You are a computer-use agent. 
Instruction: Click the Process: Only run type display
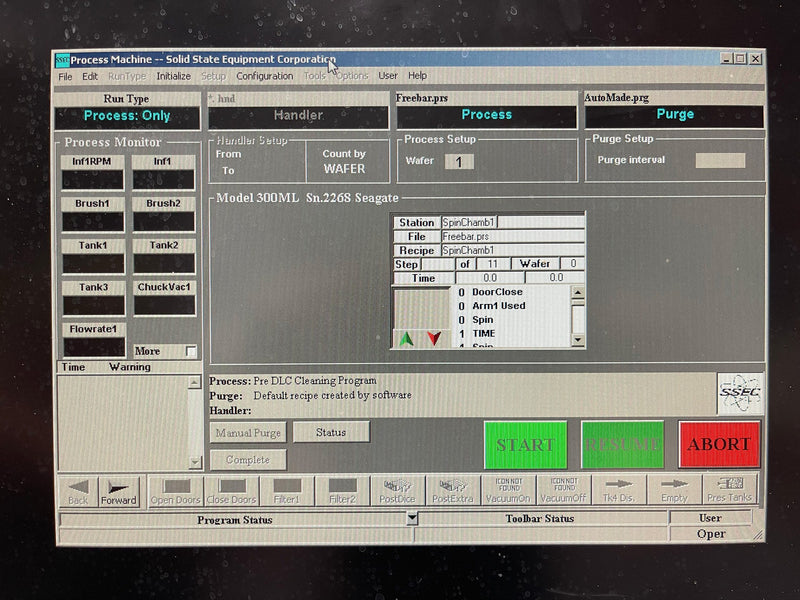point(127,116)
